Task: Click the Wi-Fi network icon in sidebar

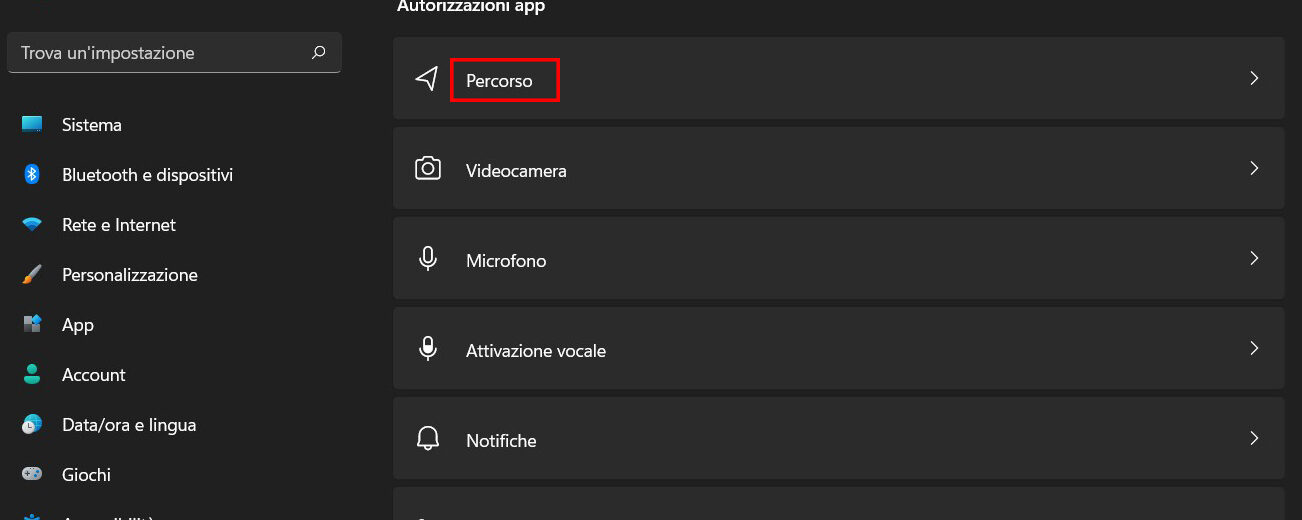Action: point(32,225)
